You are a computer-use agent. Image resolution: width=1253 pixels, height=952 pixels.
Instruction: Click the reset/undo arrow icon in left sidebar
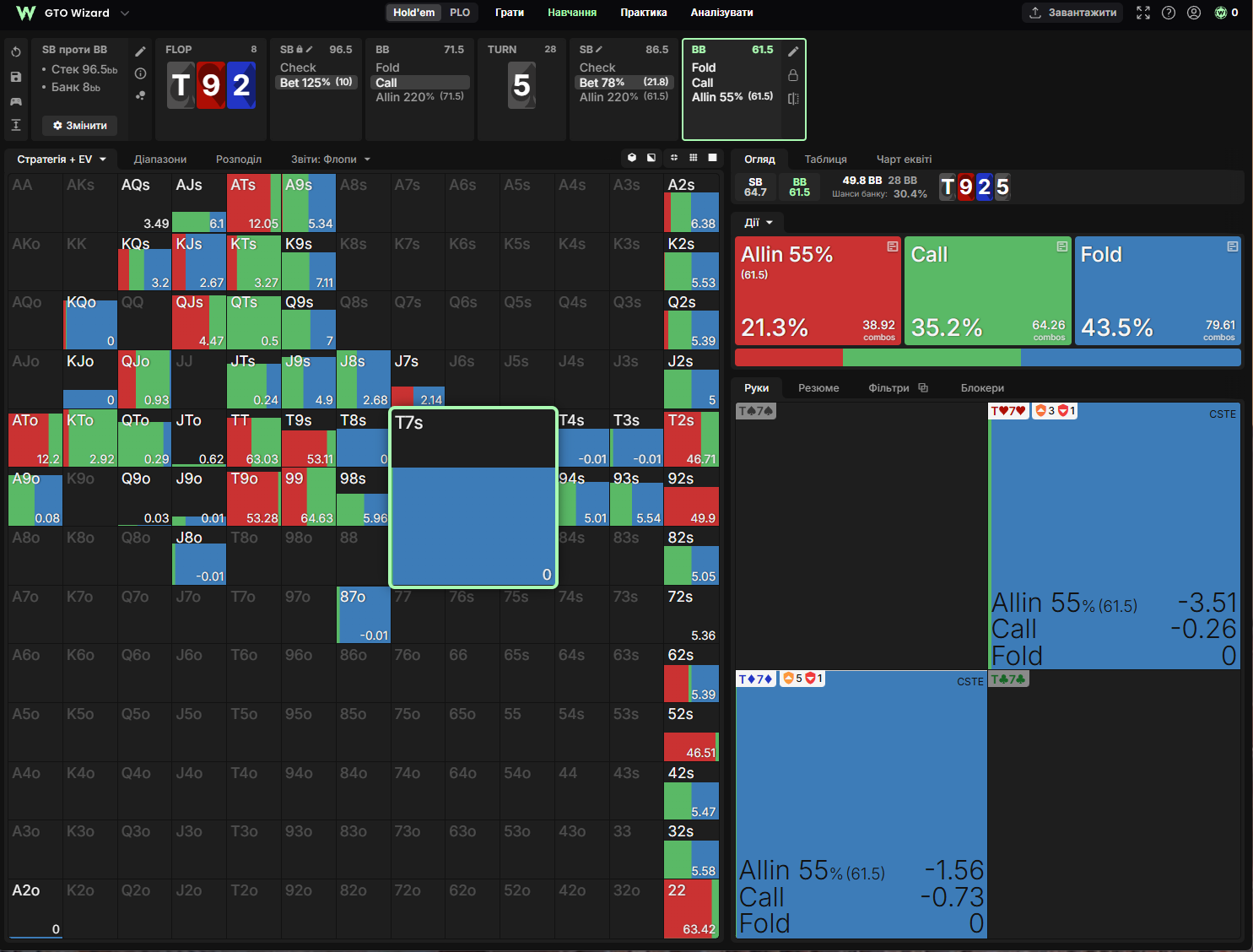(x=15, y=52)
